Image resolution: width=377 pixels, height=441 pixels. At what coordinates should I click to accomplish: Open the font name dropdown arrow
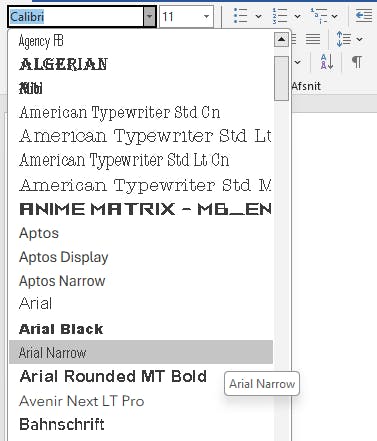[150, 16]
